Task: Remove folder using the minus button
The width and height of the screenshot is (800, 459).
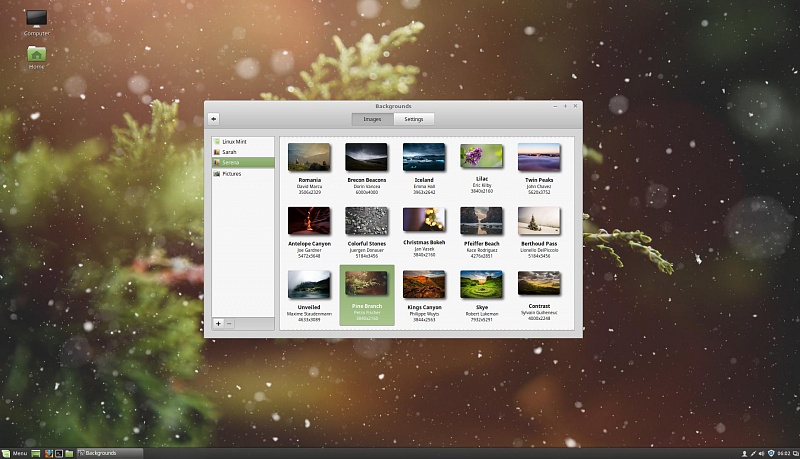Action: click(230, 323)
